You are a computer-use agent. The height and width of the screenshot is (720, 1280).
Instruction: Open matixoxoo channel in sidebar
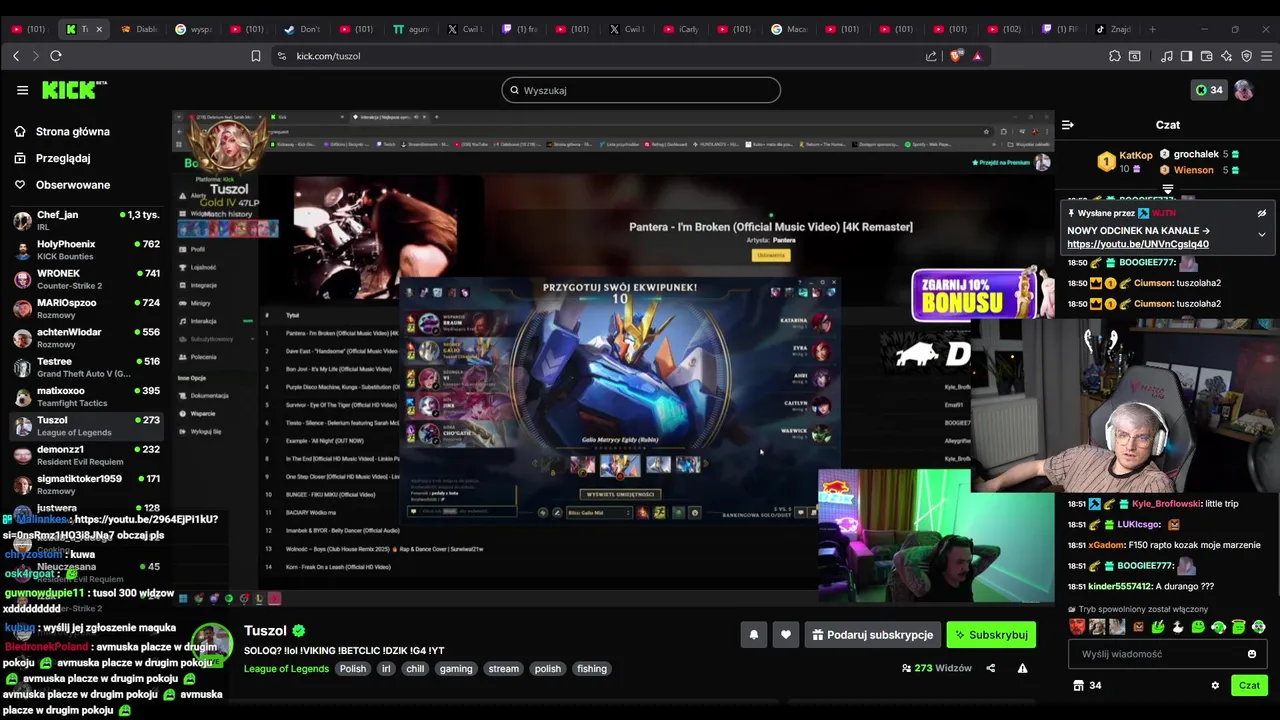click(86, 397)
